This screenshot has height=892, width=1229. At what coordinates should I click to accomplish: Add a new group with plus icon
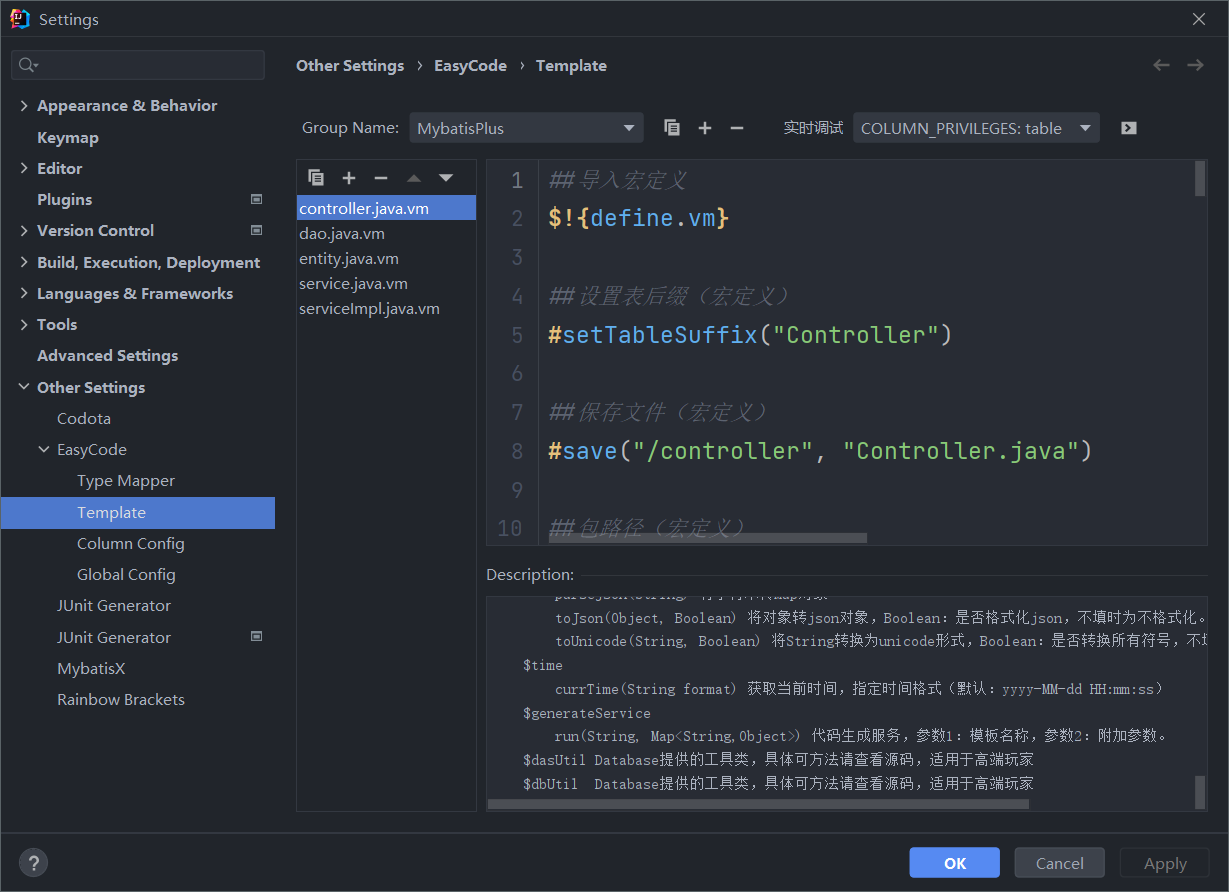point(705,128)
